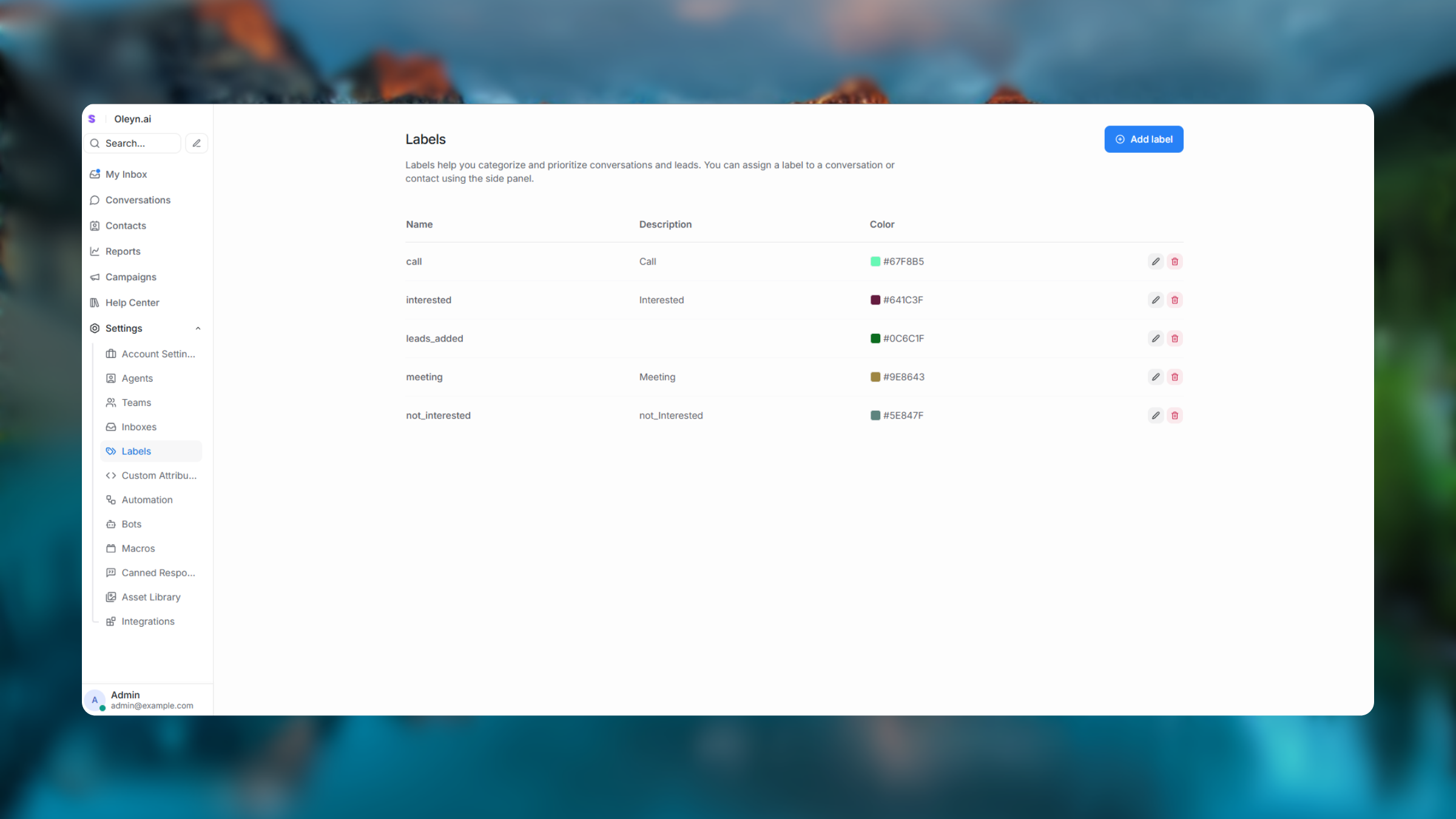Image resolution: width=1456 pixels, height=819 pixels.
Task: Edit the meeting label with pencil icon
Action: 1155,377
